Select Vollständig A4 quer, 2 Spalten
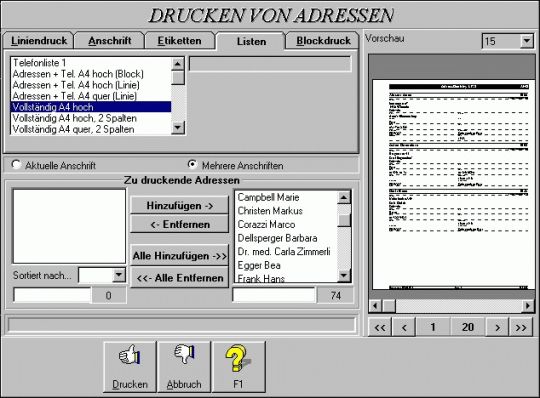The width and height of the screenshot is (540, 398). (91, 129)
